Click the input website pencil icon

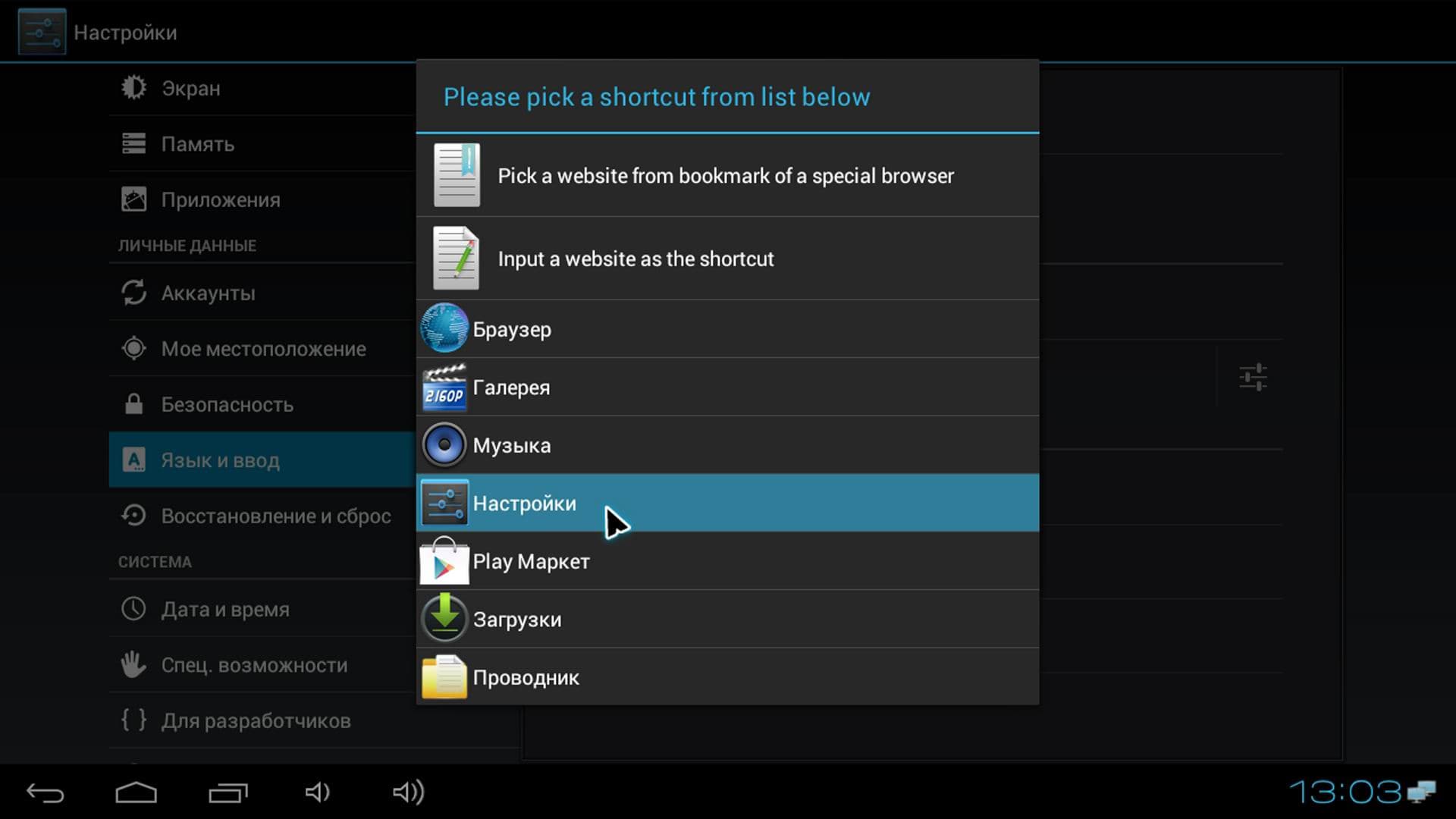tap(457, 259)
